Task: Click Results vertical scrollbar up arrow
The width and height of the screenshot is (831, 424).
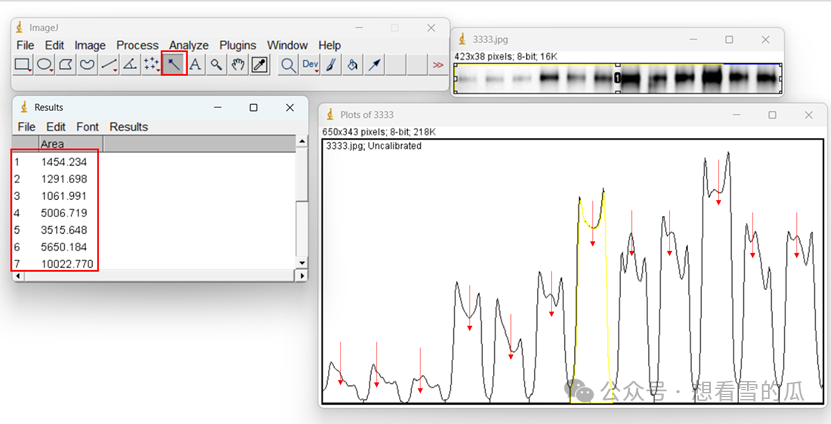Action: [x=302, y=141]
